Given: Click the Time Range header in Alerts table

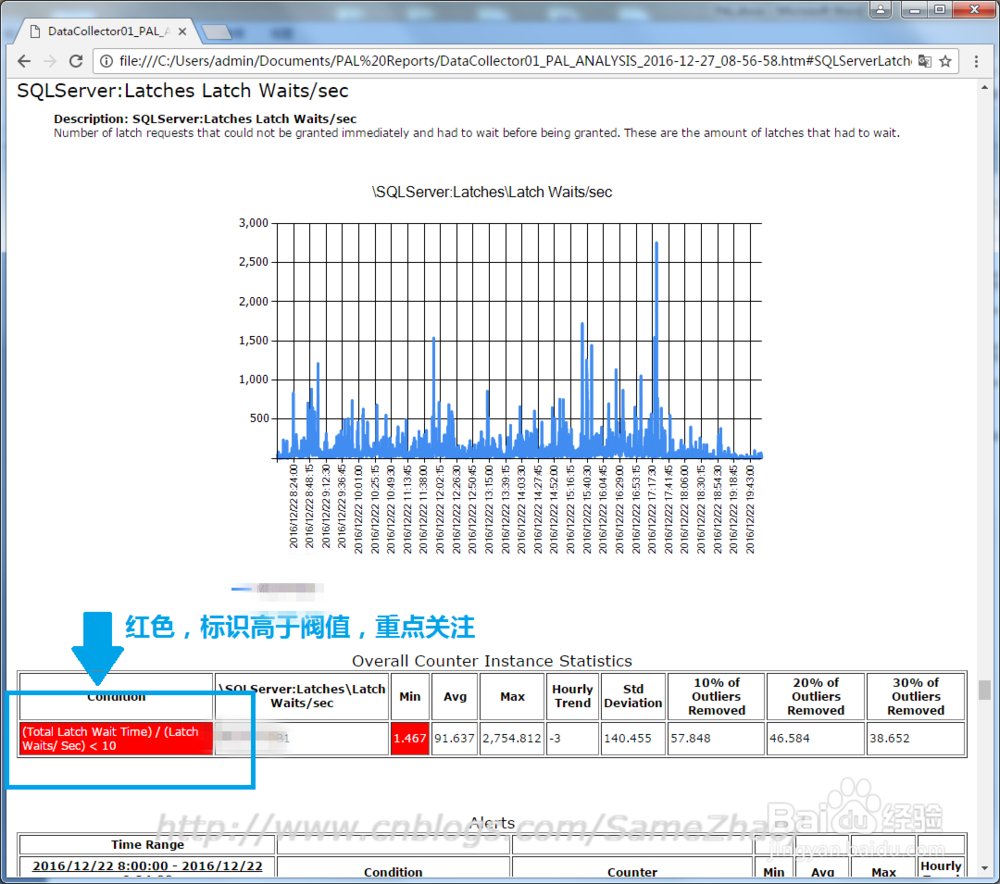Looking at the screenshot, I should click(147, 844).
